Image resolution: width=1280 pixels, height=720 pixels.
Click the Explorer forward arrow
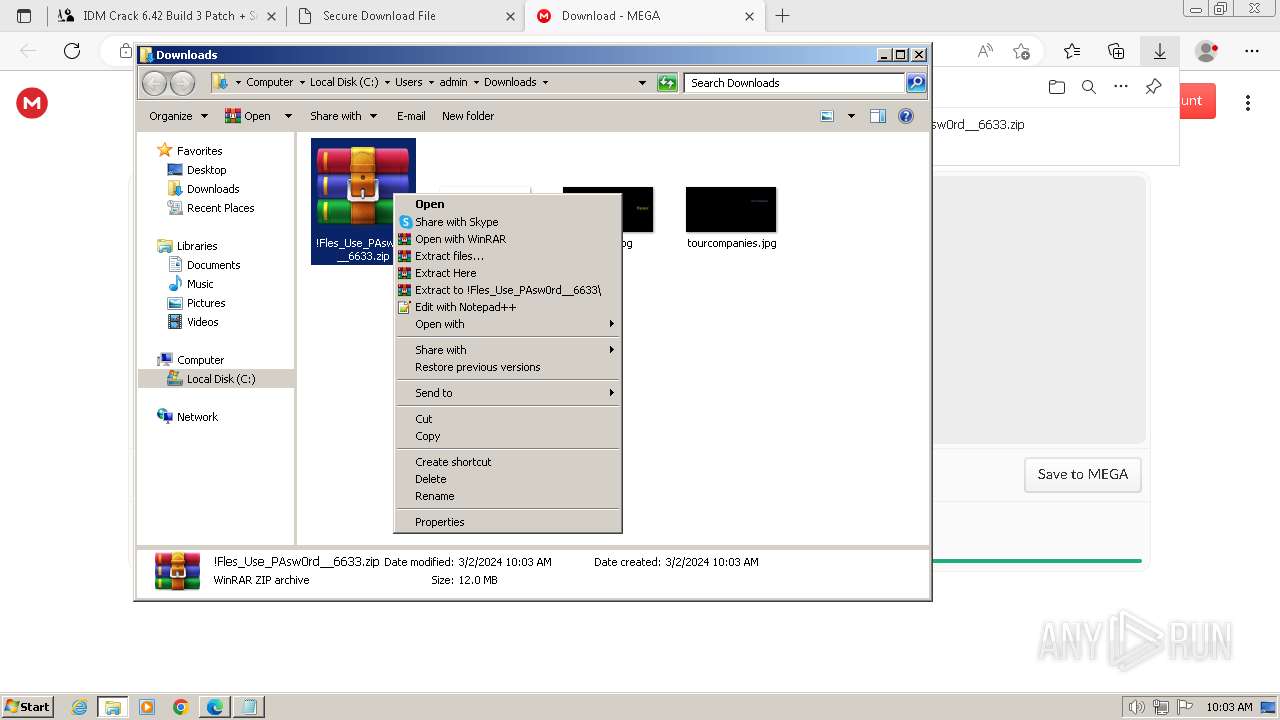[182, 83]
